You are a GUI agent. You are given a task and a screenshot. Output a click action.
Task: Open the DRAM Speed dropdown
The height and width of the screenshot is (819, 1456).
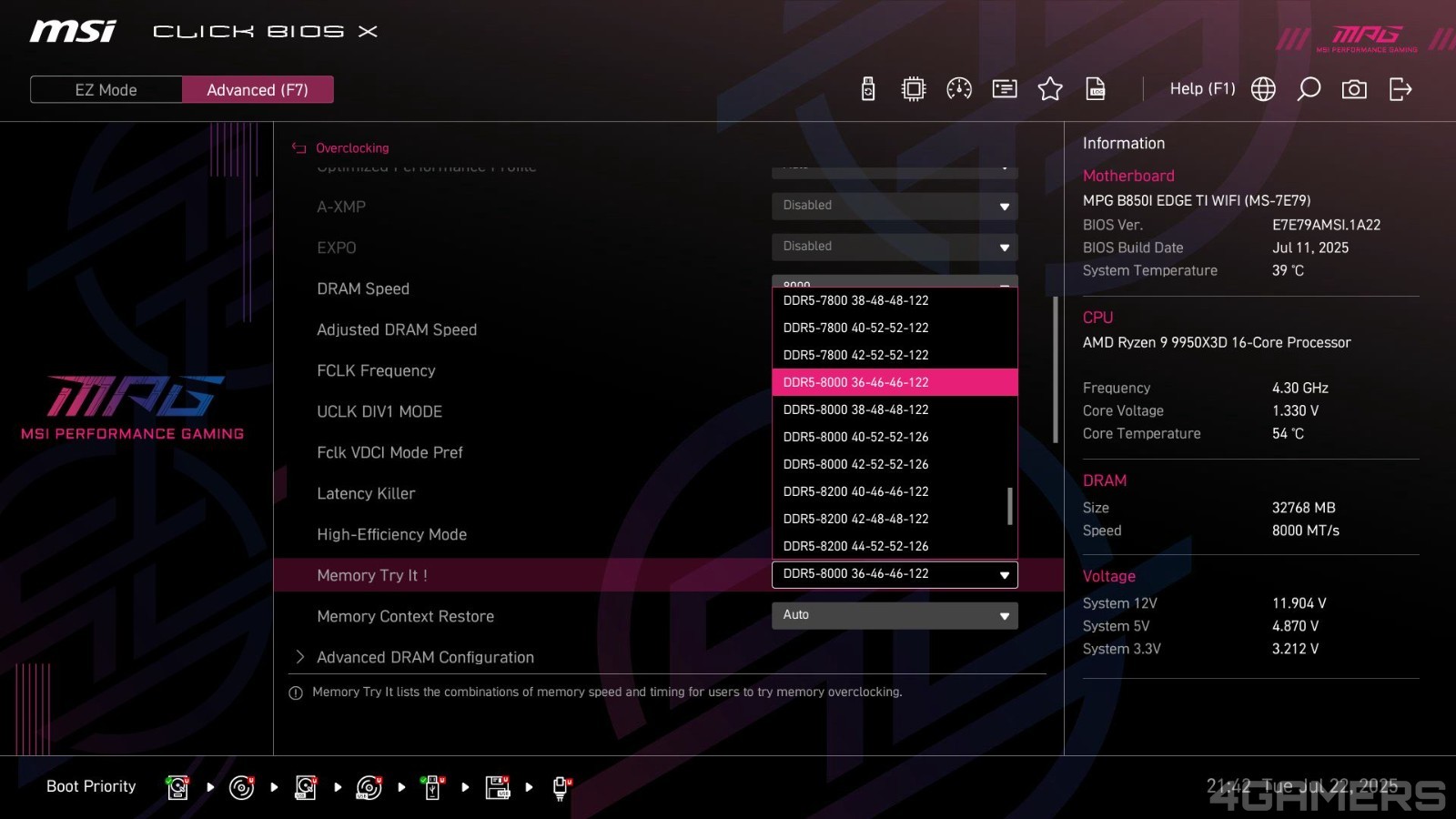pyautogui.click(x=895, y=281)
